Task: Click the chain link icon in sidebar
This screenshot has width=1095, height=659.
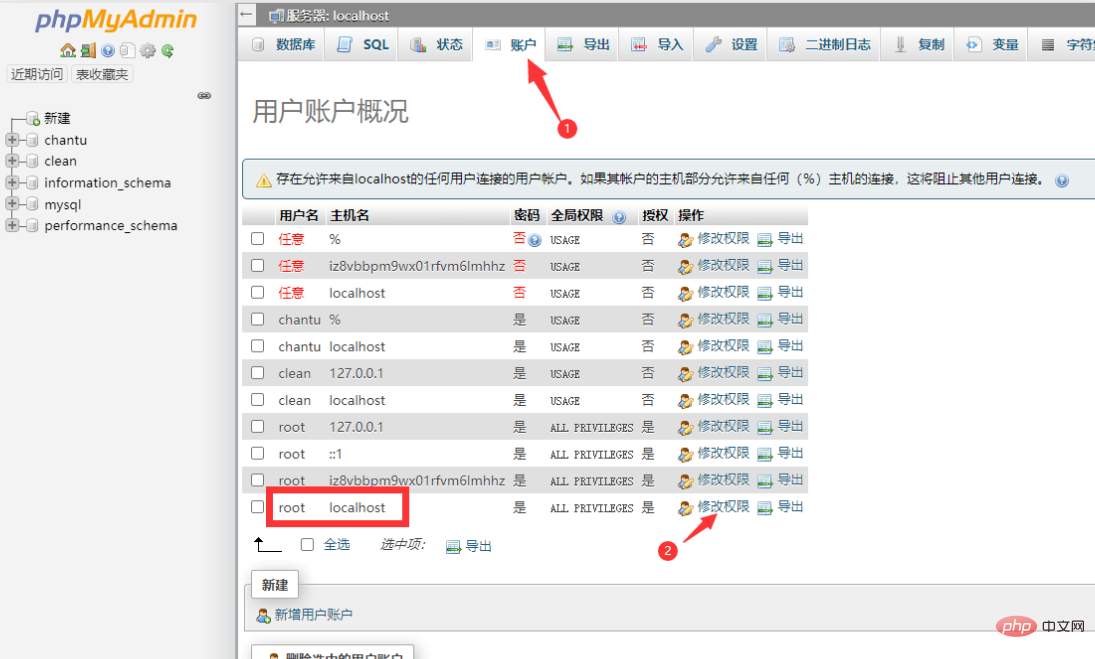Action: (x=204, y=95)
